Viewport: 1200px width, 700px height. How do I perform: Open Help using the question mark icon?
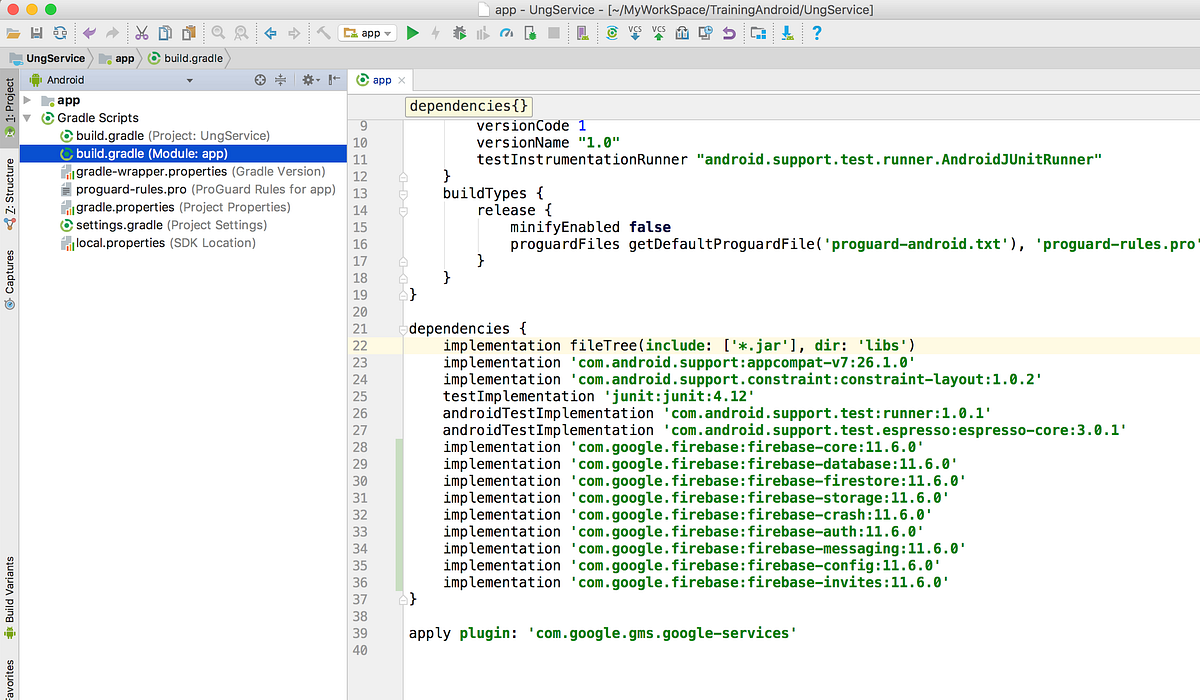click(x=816, y=32)
